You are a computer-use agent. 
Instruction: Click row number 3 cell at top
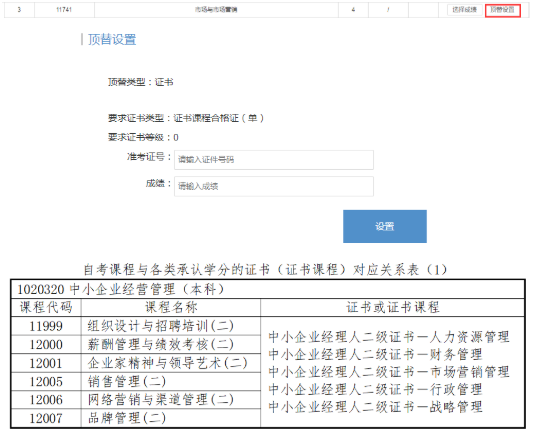point(19,10)
